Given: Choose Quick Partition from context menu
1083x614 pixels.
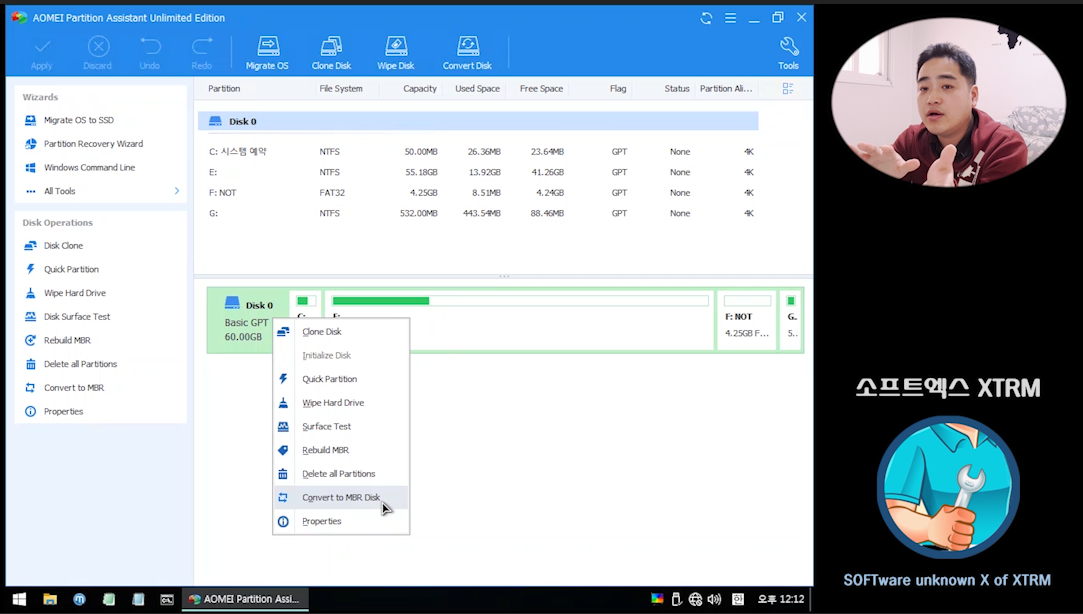Looking at the screenshot, I should click(x=341, y=379).
